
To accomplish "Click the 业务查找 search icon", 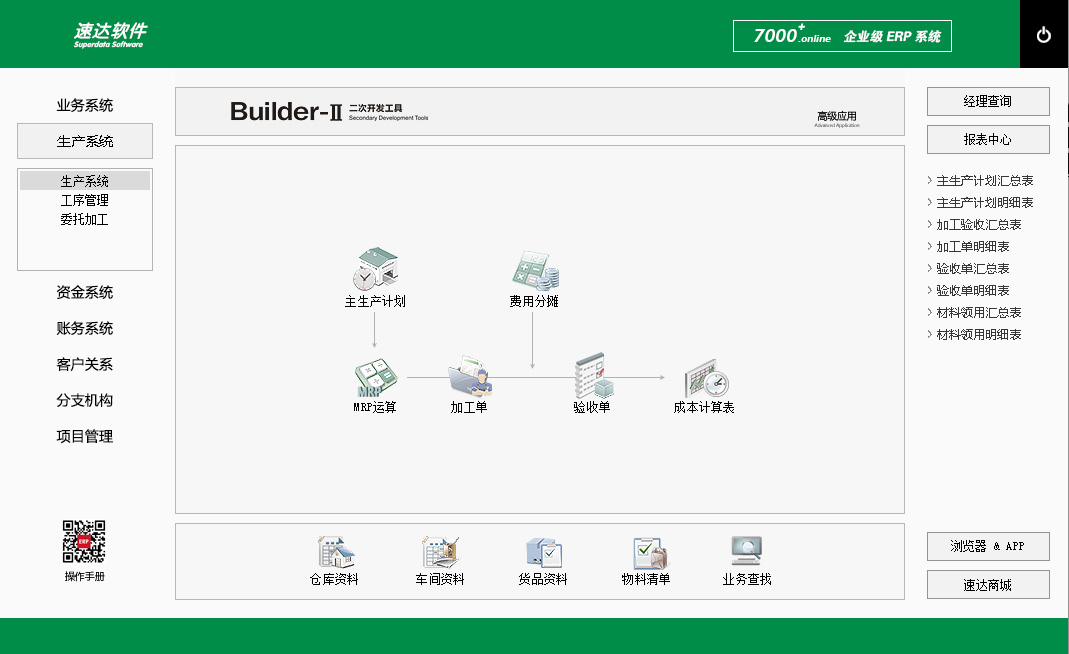I will pyautogui.click(x=747, y=553).
